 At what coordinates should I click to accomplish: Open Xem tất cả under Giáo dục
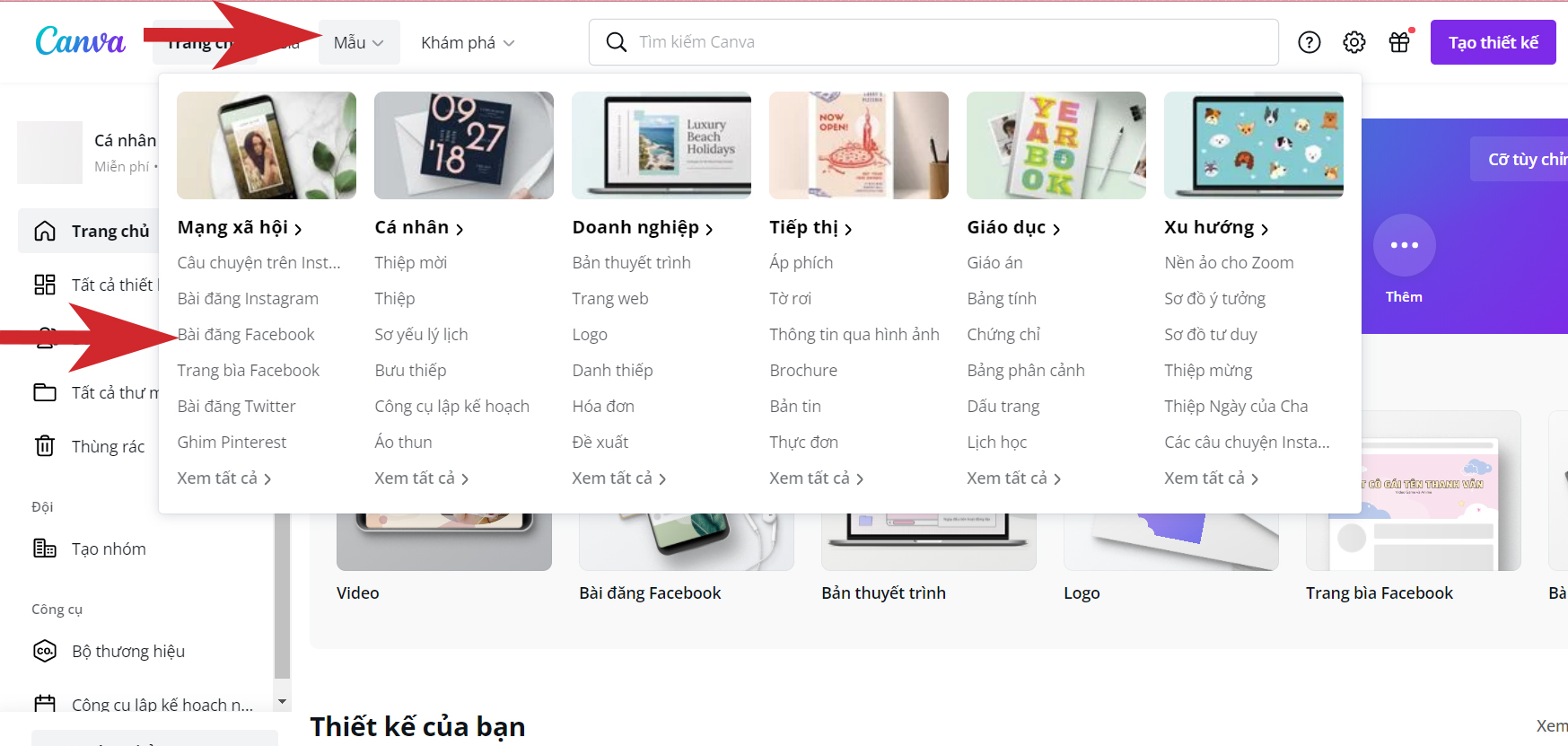click(x=1013, y=478)
